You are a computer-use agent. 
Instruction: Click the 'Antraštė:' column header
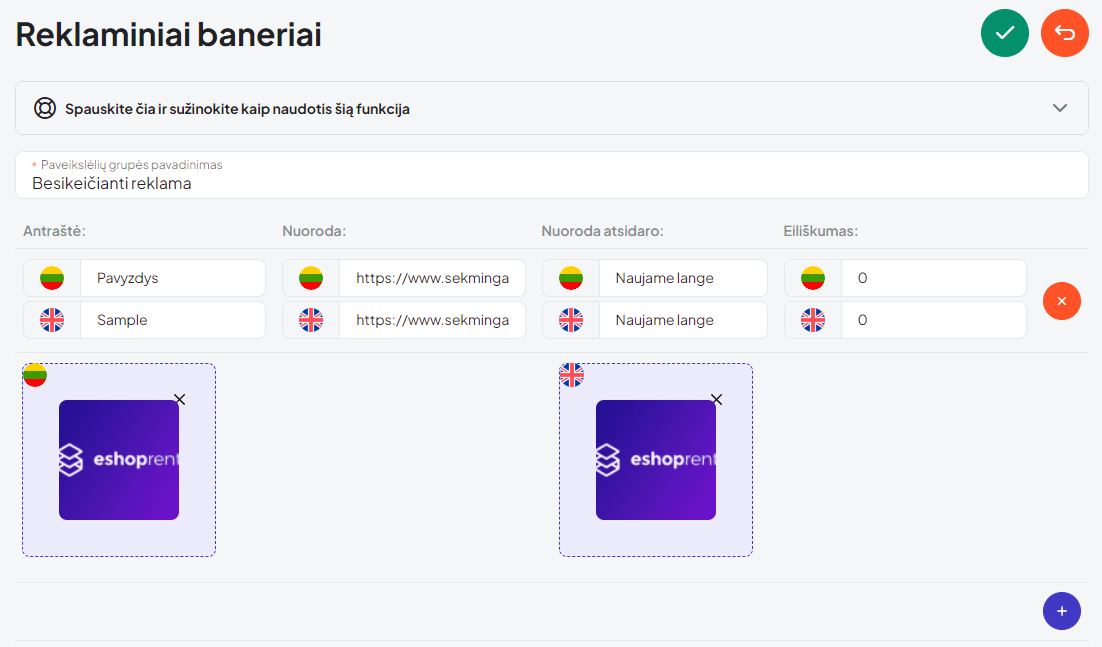point(54,231)
